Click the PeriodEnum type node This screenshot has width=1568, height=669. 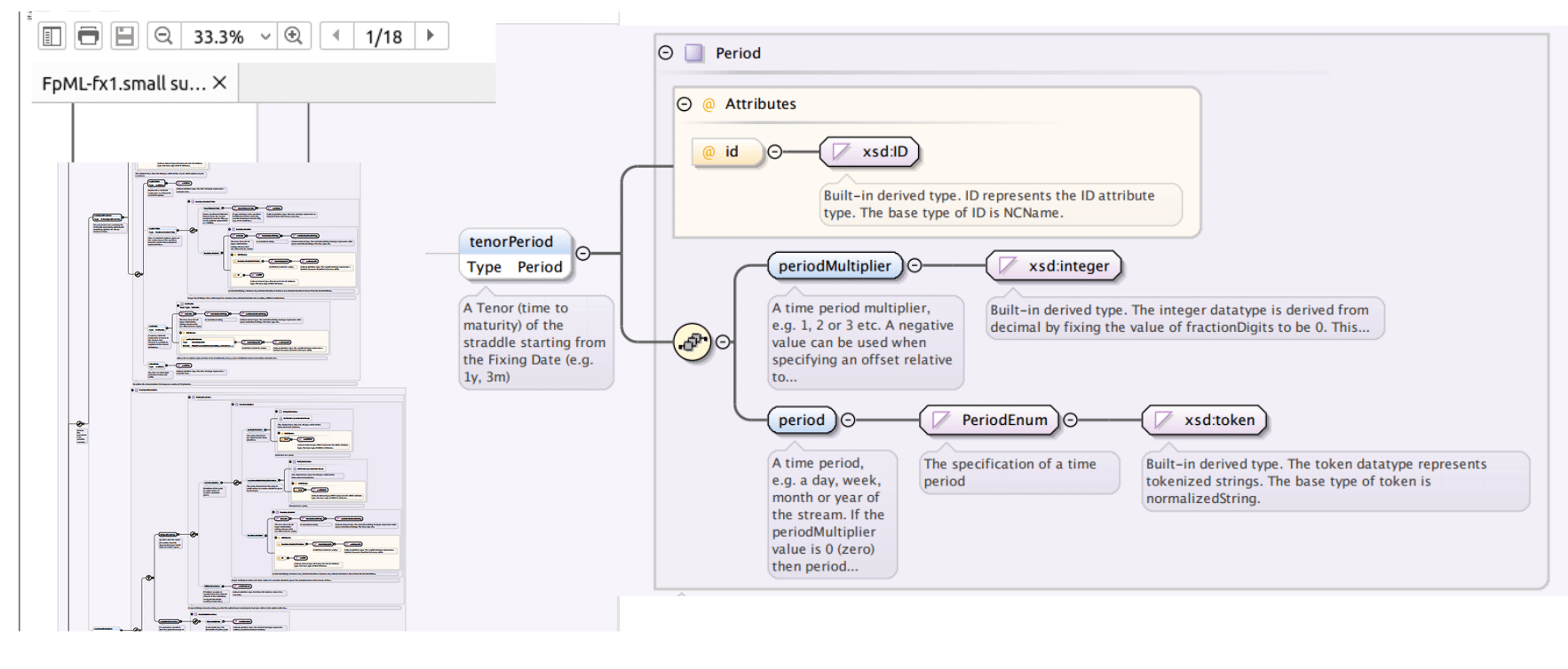tap(989, 420)
